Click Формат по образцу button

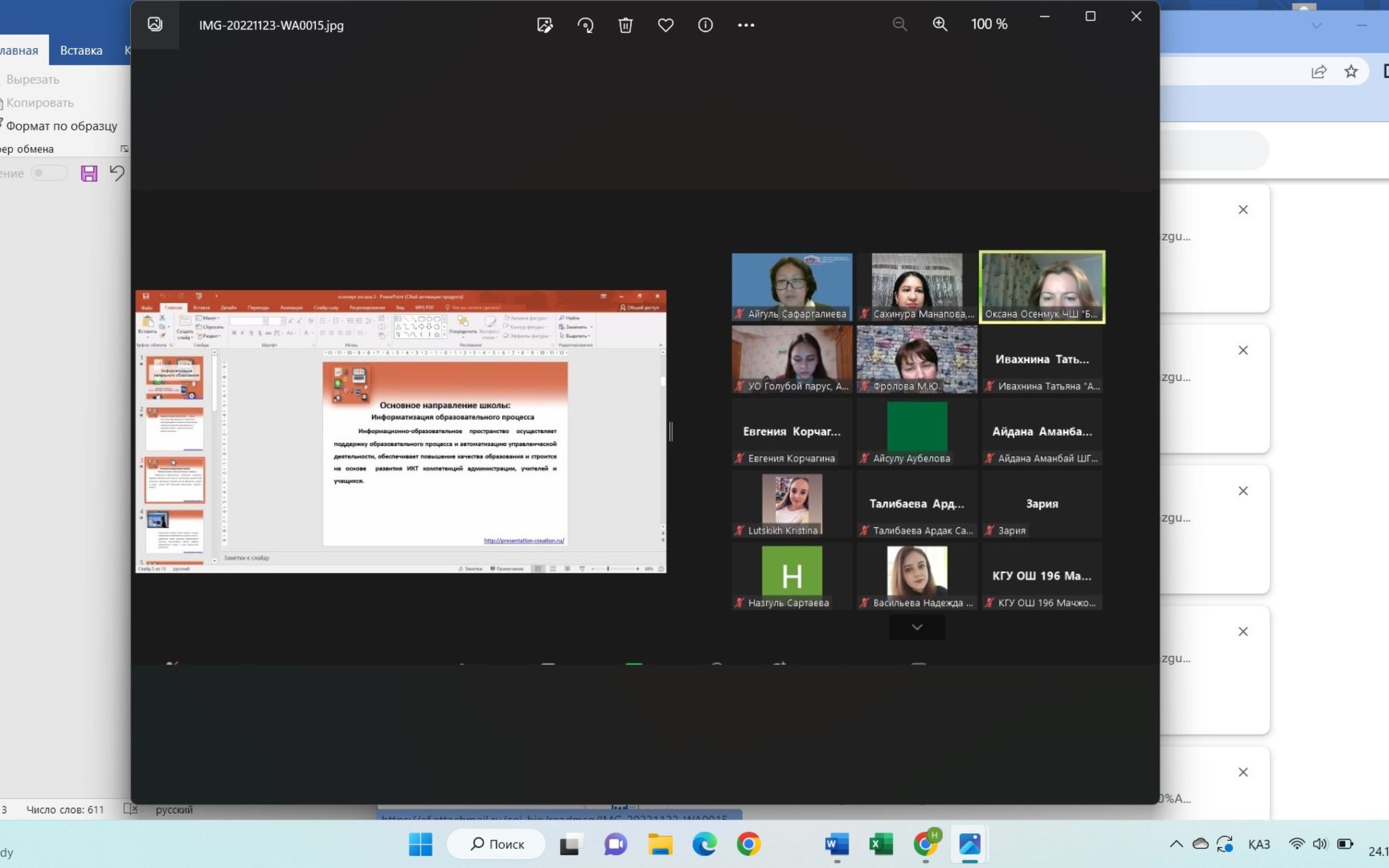(61, 126)
